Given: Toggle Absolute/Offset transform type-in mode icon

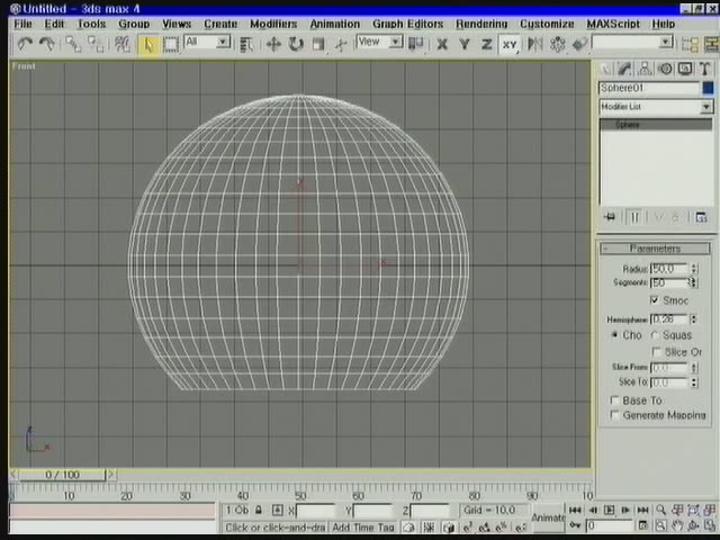Looking at the screenshot, I should (x=277, y=510).
